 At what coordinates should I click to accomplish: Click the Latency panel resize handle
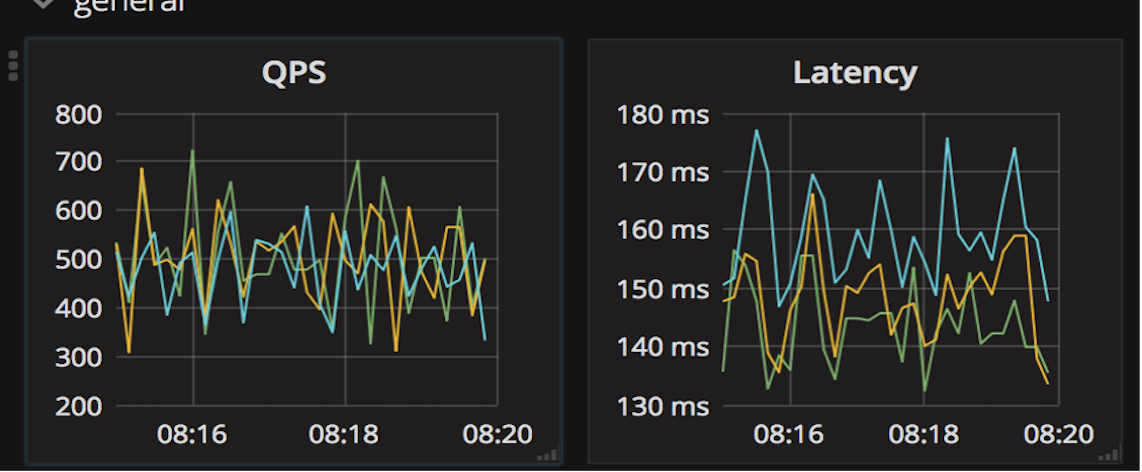point(1108,455)
